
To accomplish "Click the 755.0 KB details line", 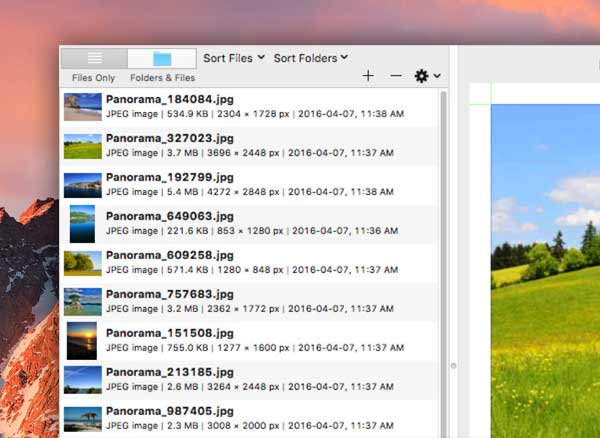I will [x=255, y=348].
